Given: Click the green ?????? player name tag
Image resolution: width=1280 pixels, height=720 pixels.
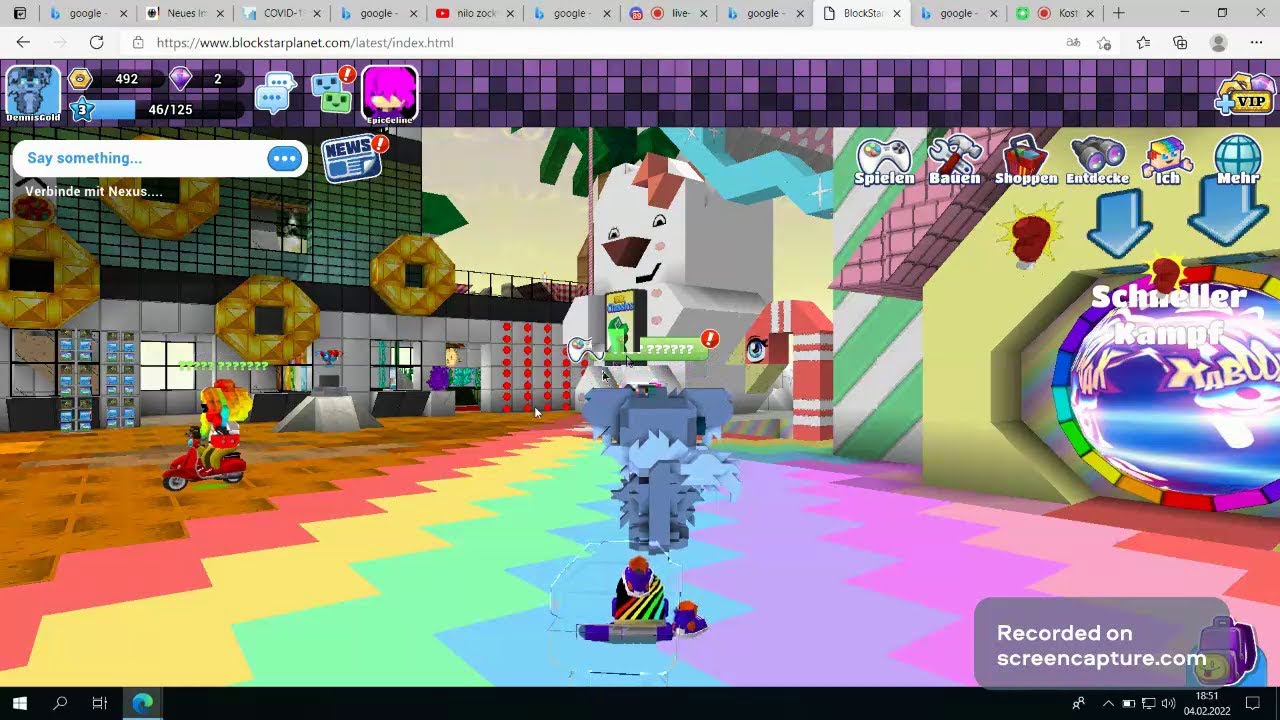Looking at the screenshot, I should pos(670,349).
